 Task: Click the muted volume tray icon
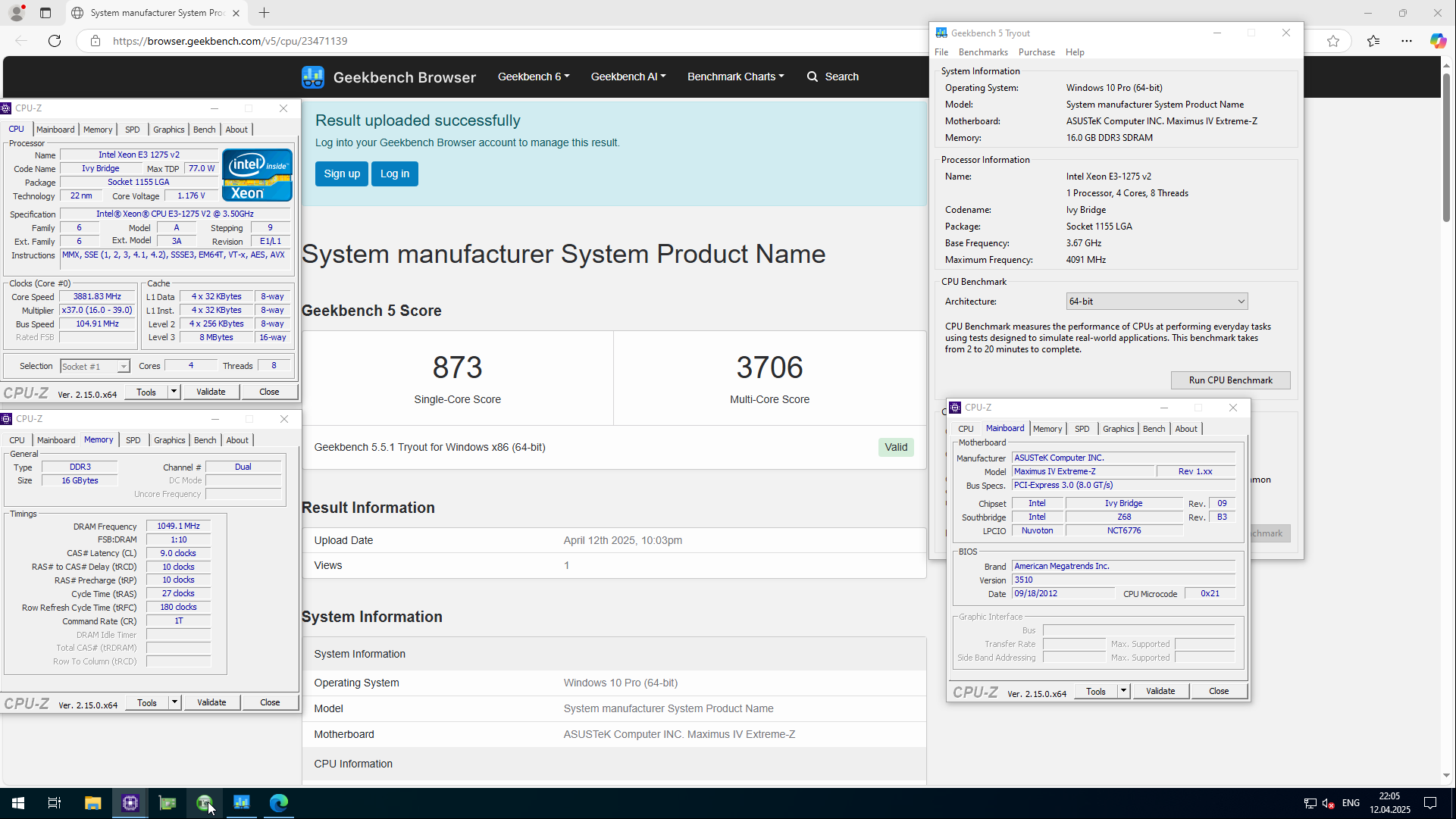[1328, 803]
